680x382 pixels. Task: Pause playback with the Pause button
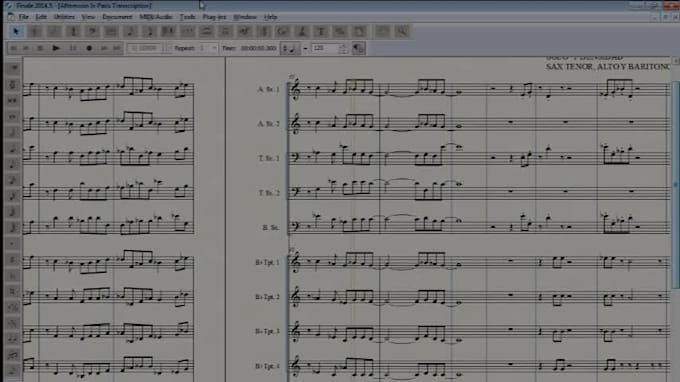pyautogui.click(x=73, y=48)
